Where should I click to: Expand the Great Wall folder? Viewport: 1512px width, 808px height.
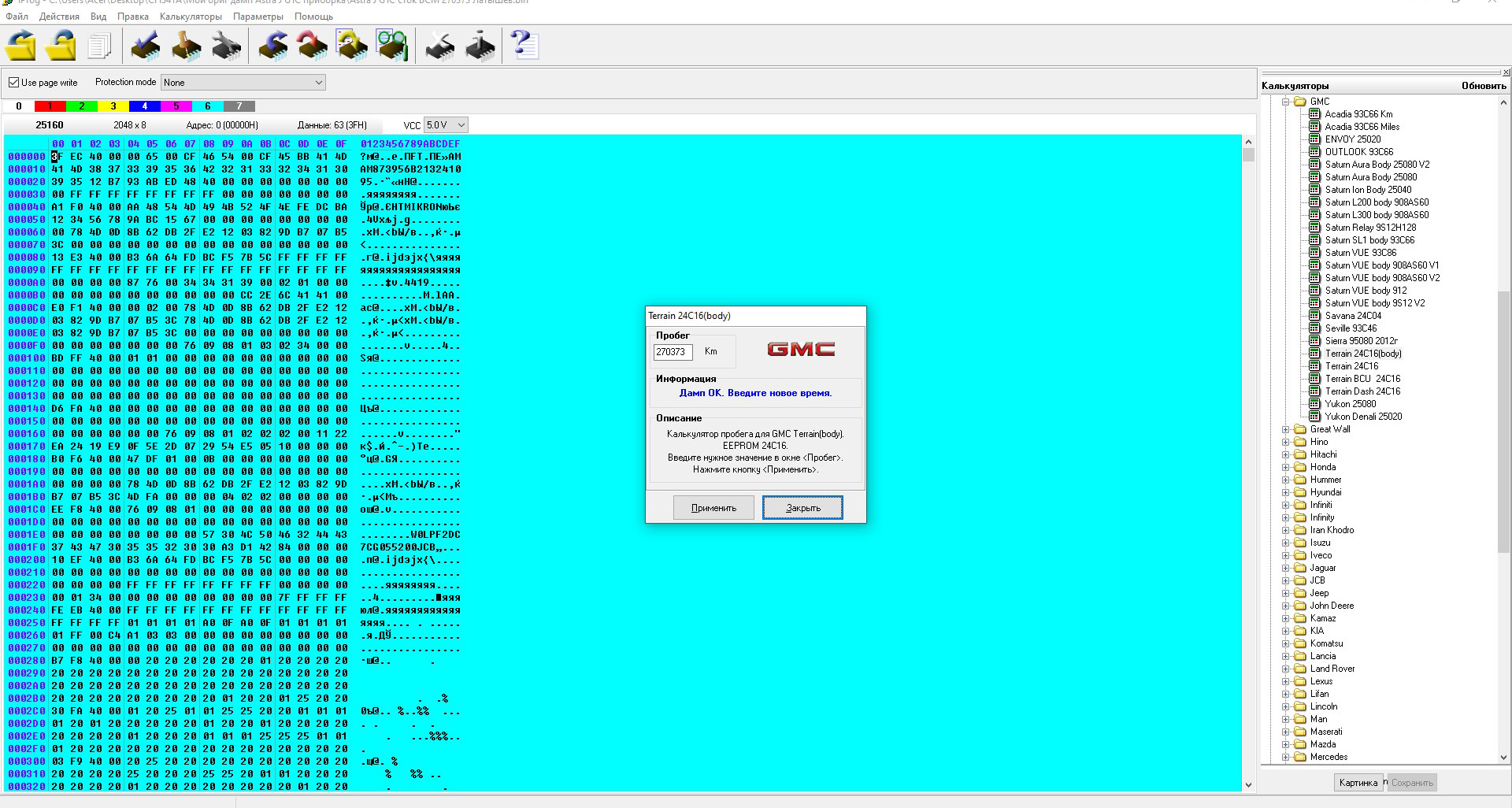[x=1285, y=429]
